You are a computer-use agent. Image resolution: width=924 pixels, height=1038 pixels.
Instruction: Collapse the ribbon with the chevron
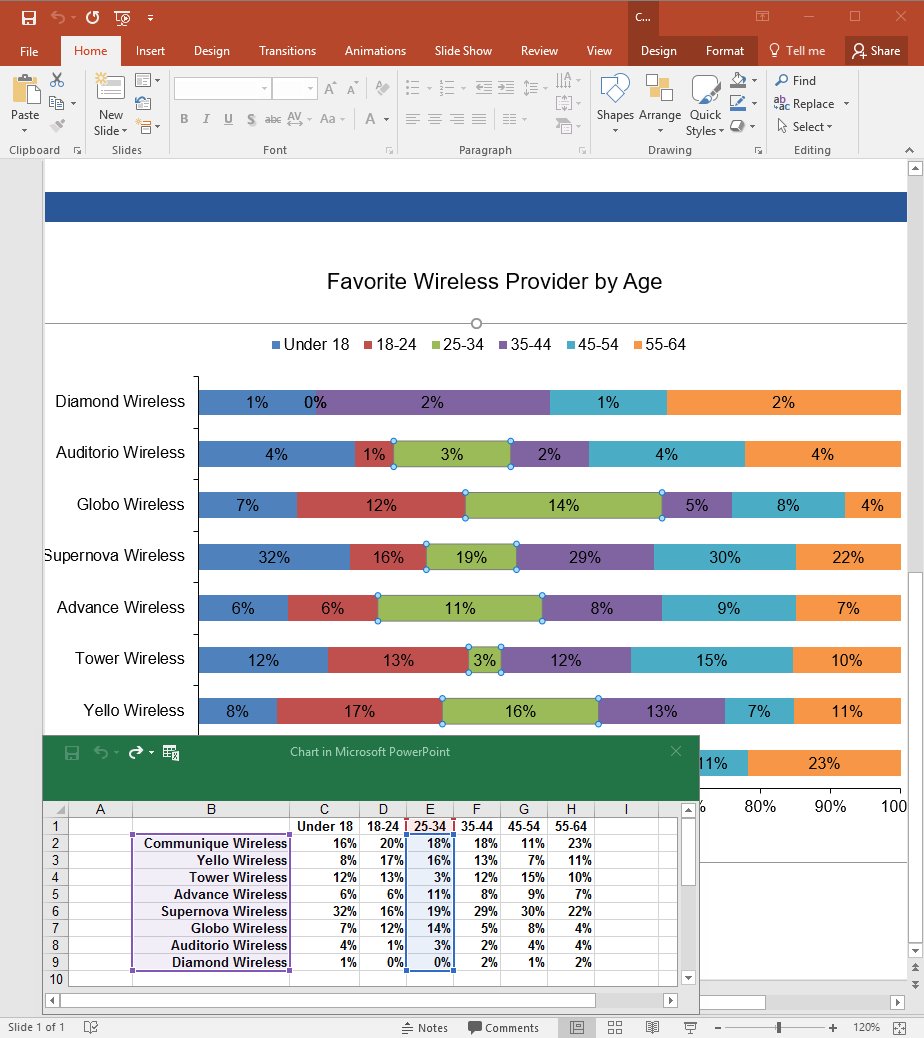click(x=909, y=150)
